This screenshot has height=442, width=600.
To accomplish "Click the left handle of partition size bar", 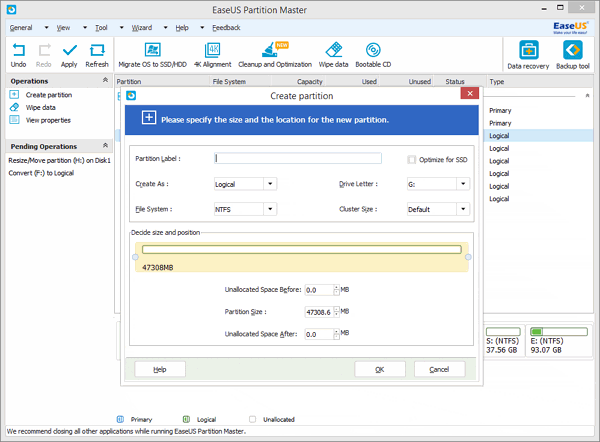I will point(135,257).
